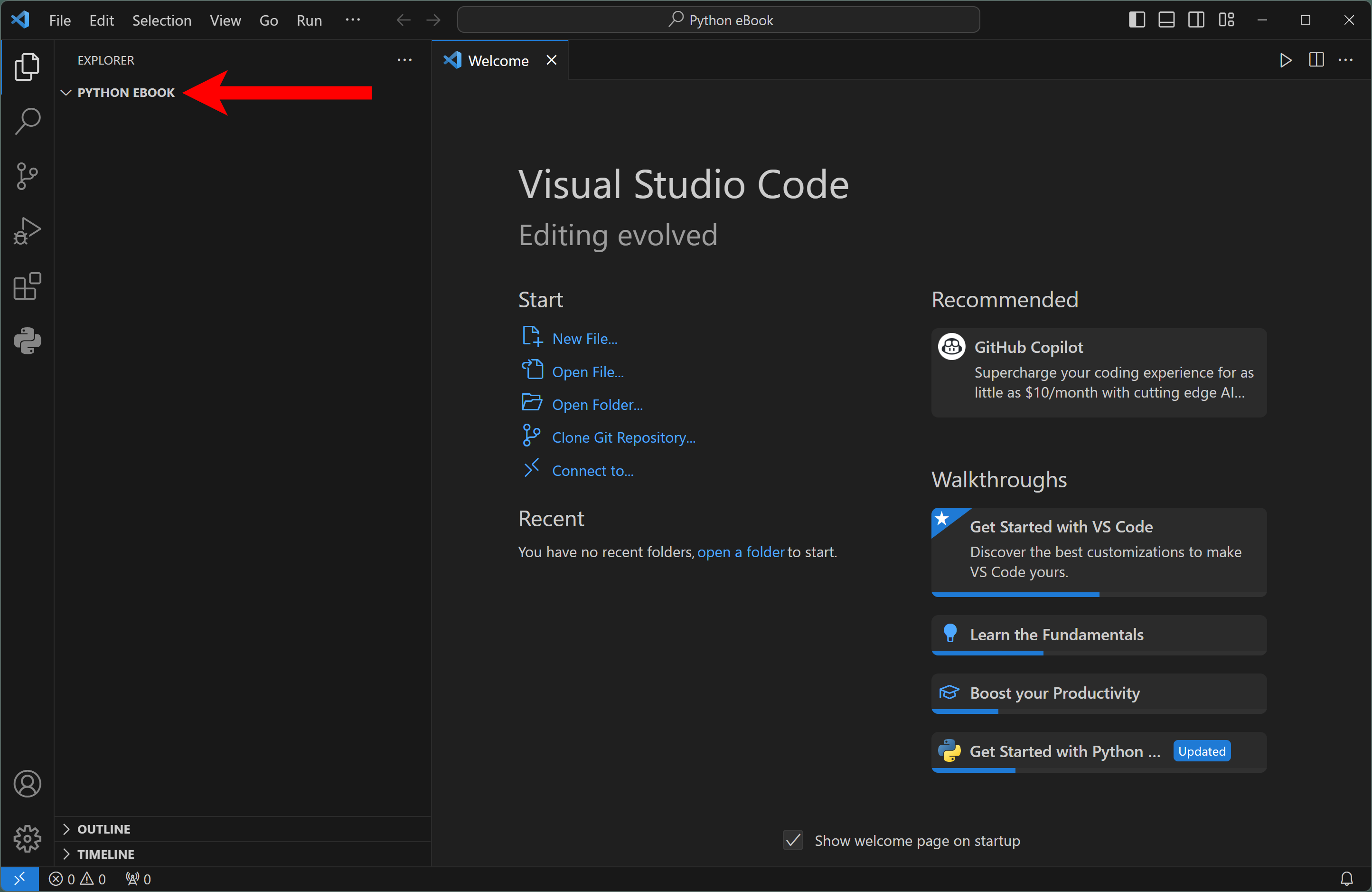This screenshot has width=1372, height=892.
Task: Toggle bottom panel visibility
Action: (1166, 20)
